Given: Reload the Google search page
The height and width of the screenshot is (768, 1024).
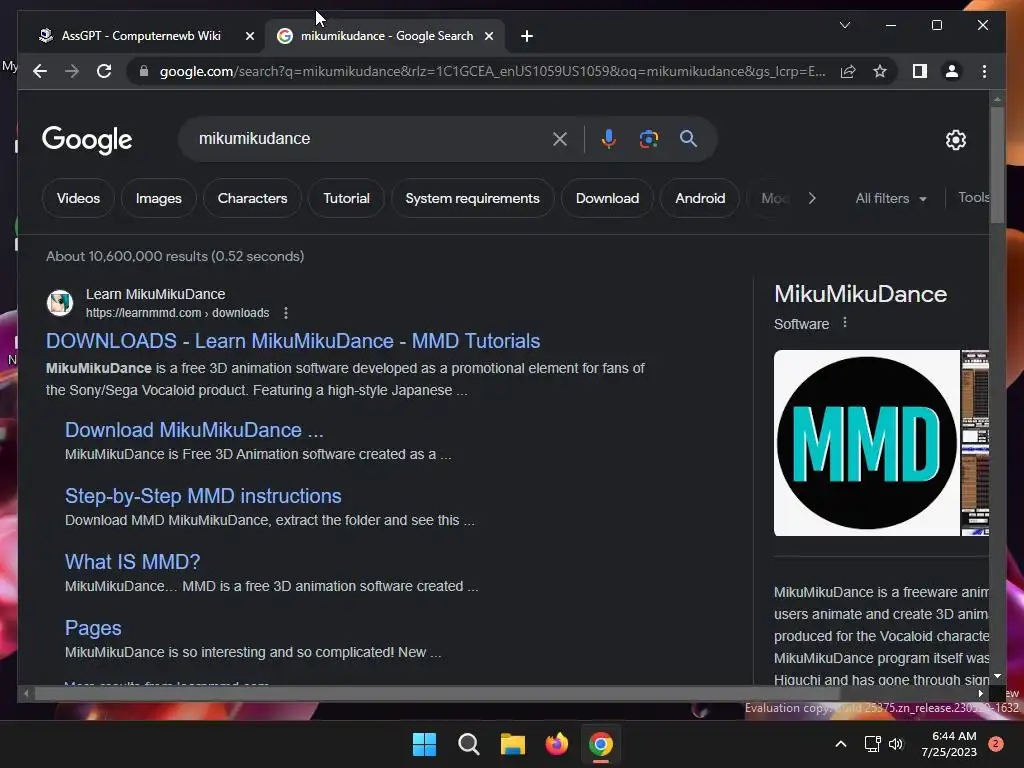Looking at the screenshot, I should point(104,71).
